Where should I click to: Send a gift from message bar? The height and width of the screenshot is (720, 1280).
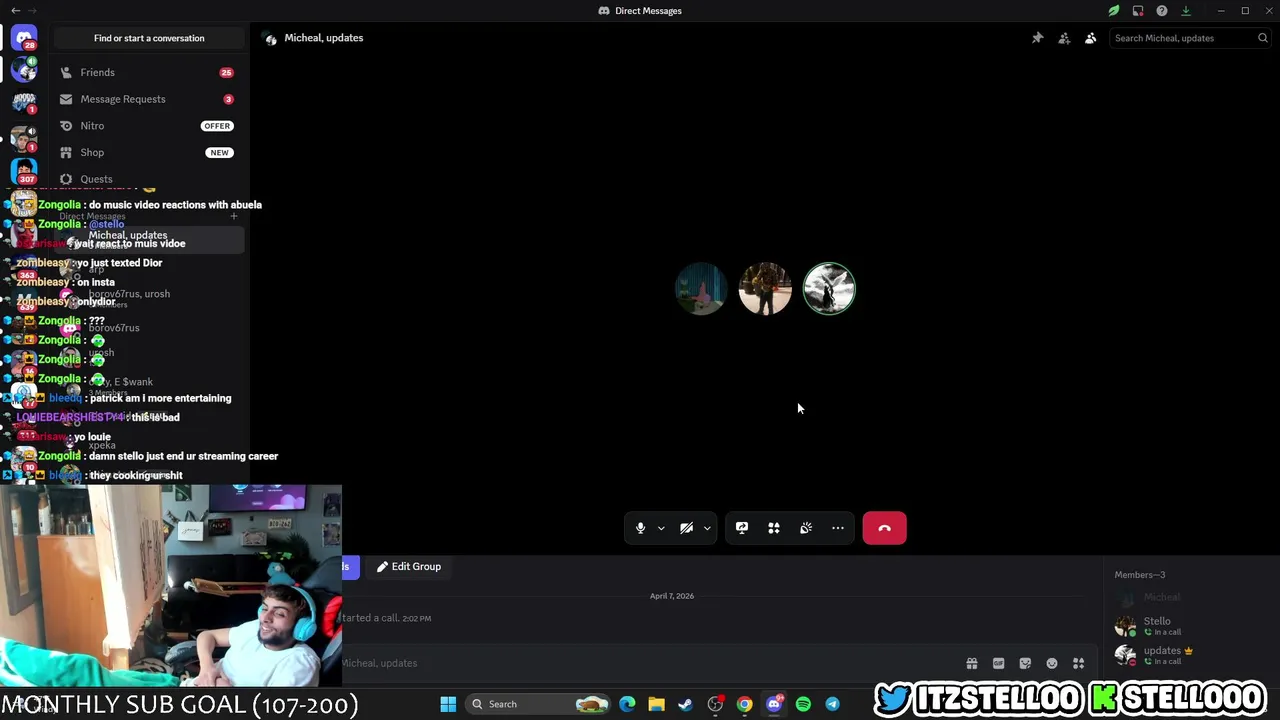click(x=971, y=663)
